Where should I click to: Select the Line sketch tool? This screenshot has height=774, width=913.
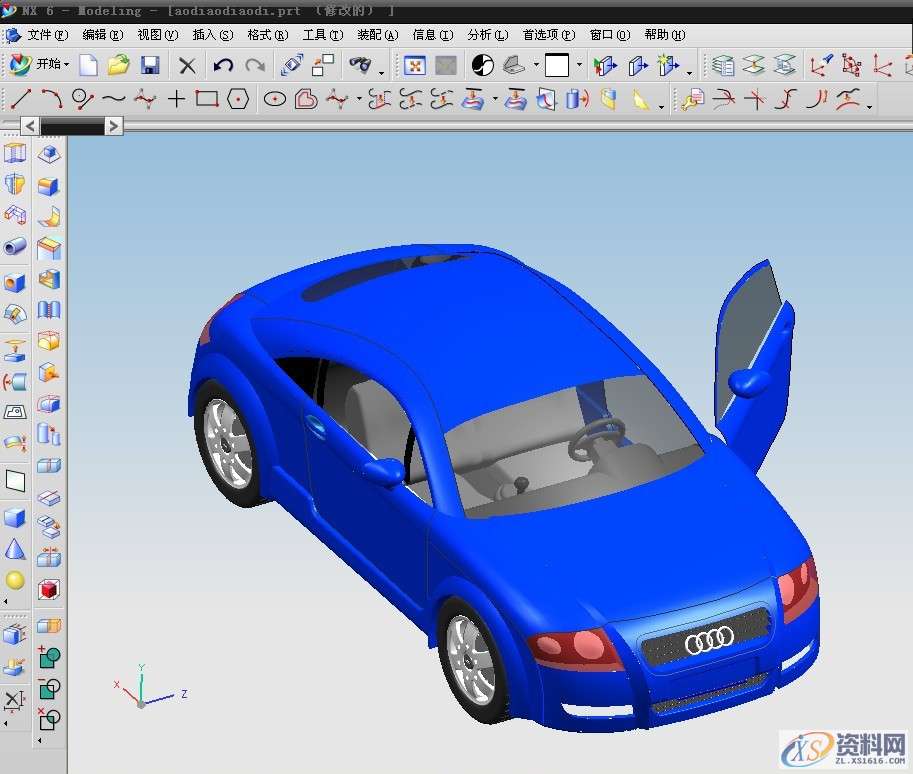(x=21, y=99)
